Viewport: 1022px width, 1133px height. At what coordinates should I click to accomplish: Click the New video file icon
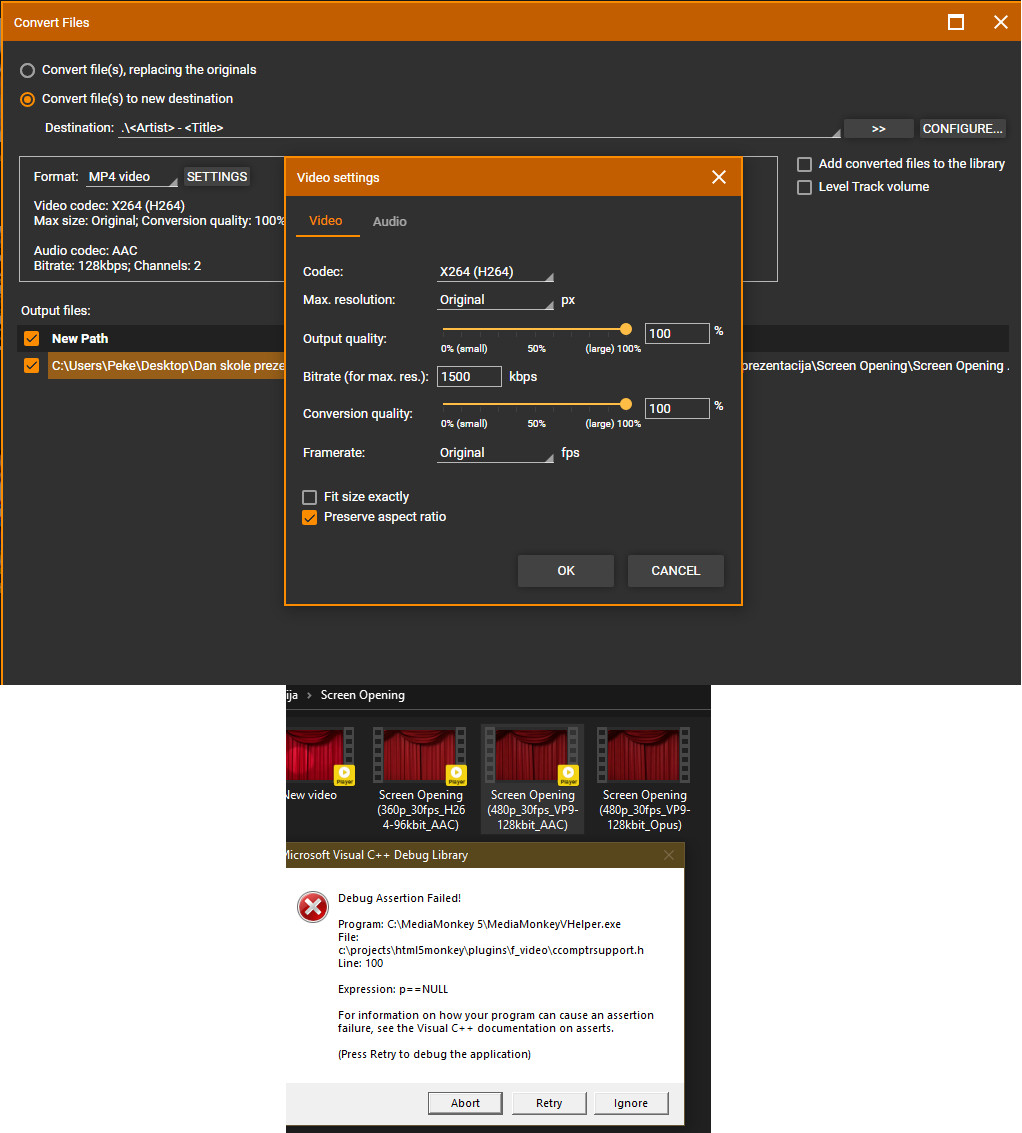316,757
